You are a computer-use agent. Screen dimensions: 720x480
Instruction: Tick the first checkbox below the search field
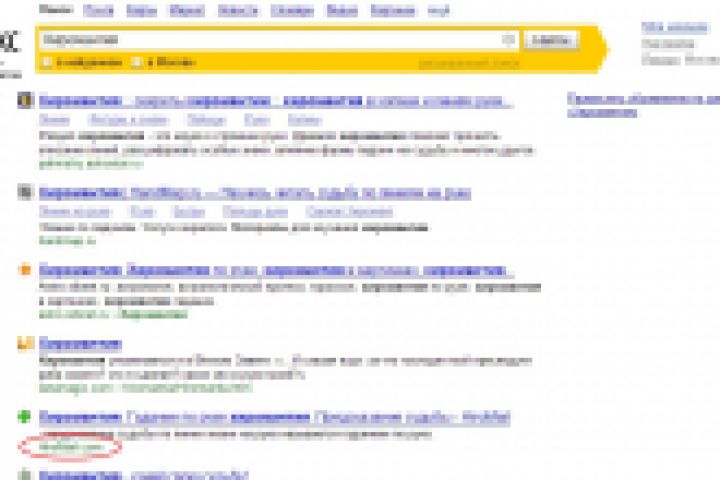coord(47,62)
